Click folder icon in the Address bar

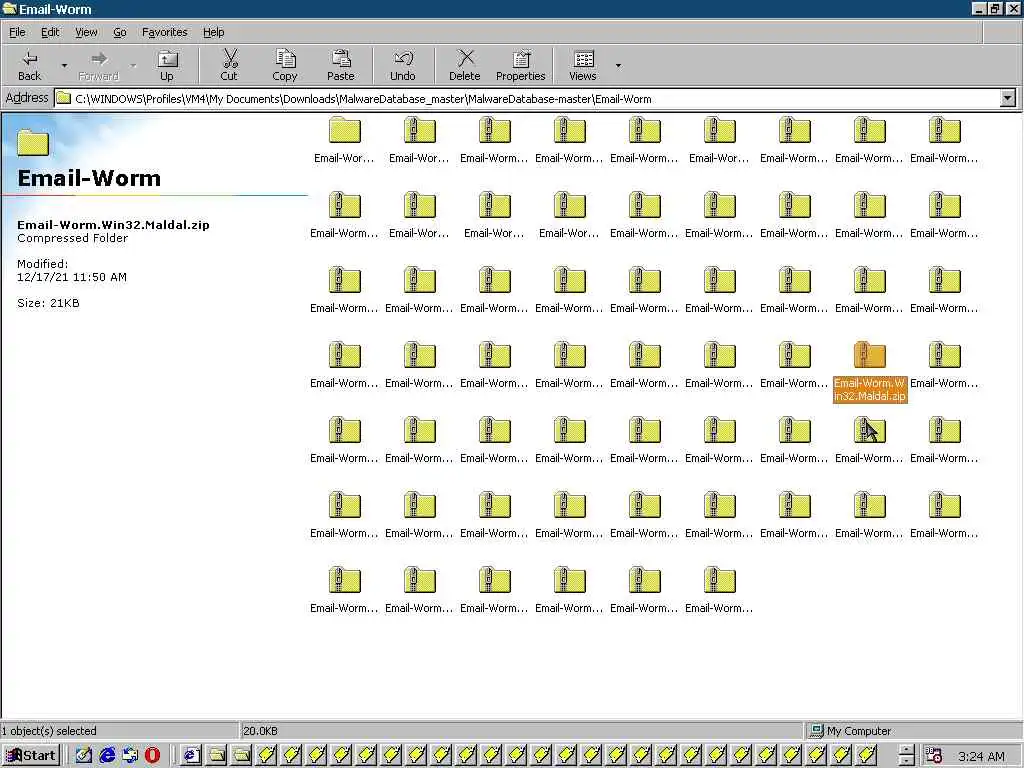tap(63, 99)
